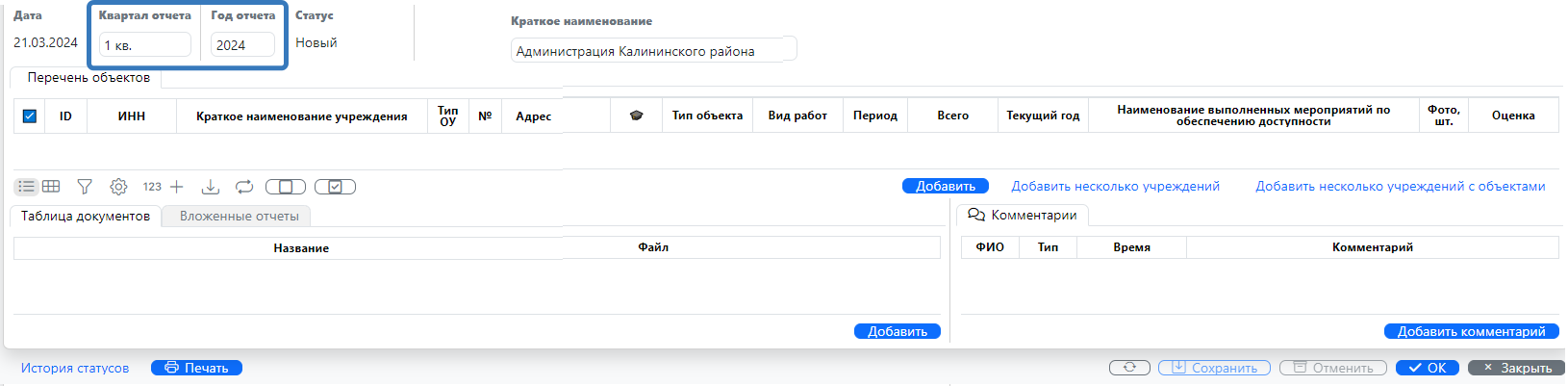Open table settings gear icon
The width and height of the screenshot is (1568, 386).
tap(118, 187)
